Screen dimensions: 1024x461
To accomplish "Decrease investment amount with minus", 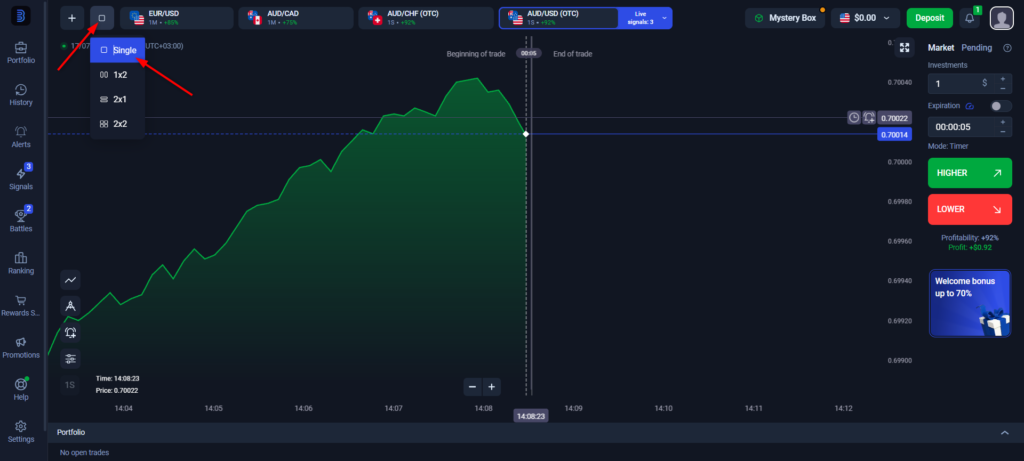I will point(1002,89).
